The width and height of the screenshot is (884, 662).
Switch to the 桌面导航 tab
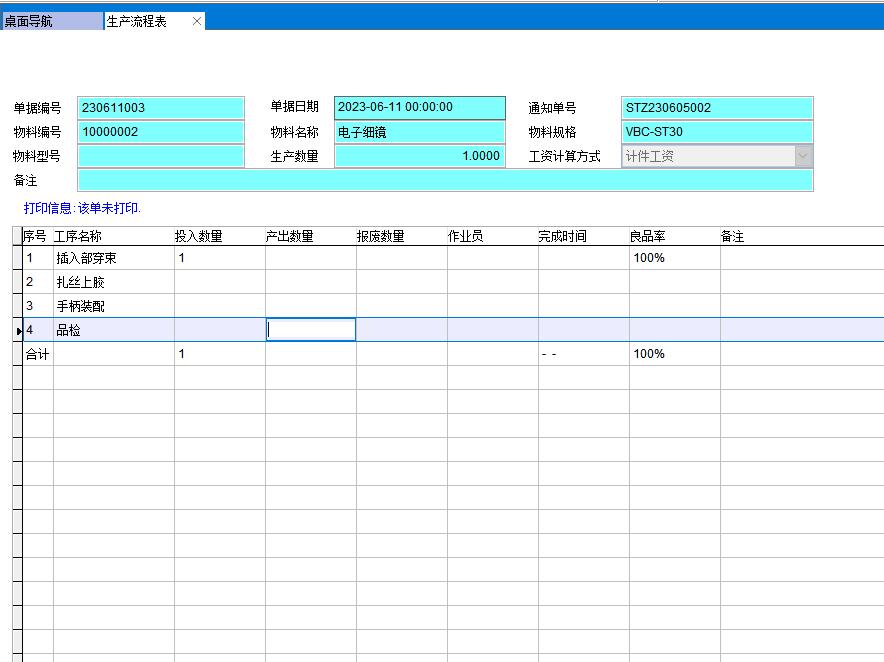50,21
